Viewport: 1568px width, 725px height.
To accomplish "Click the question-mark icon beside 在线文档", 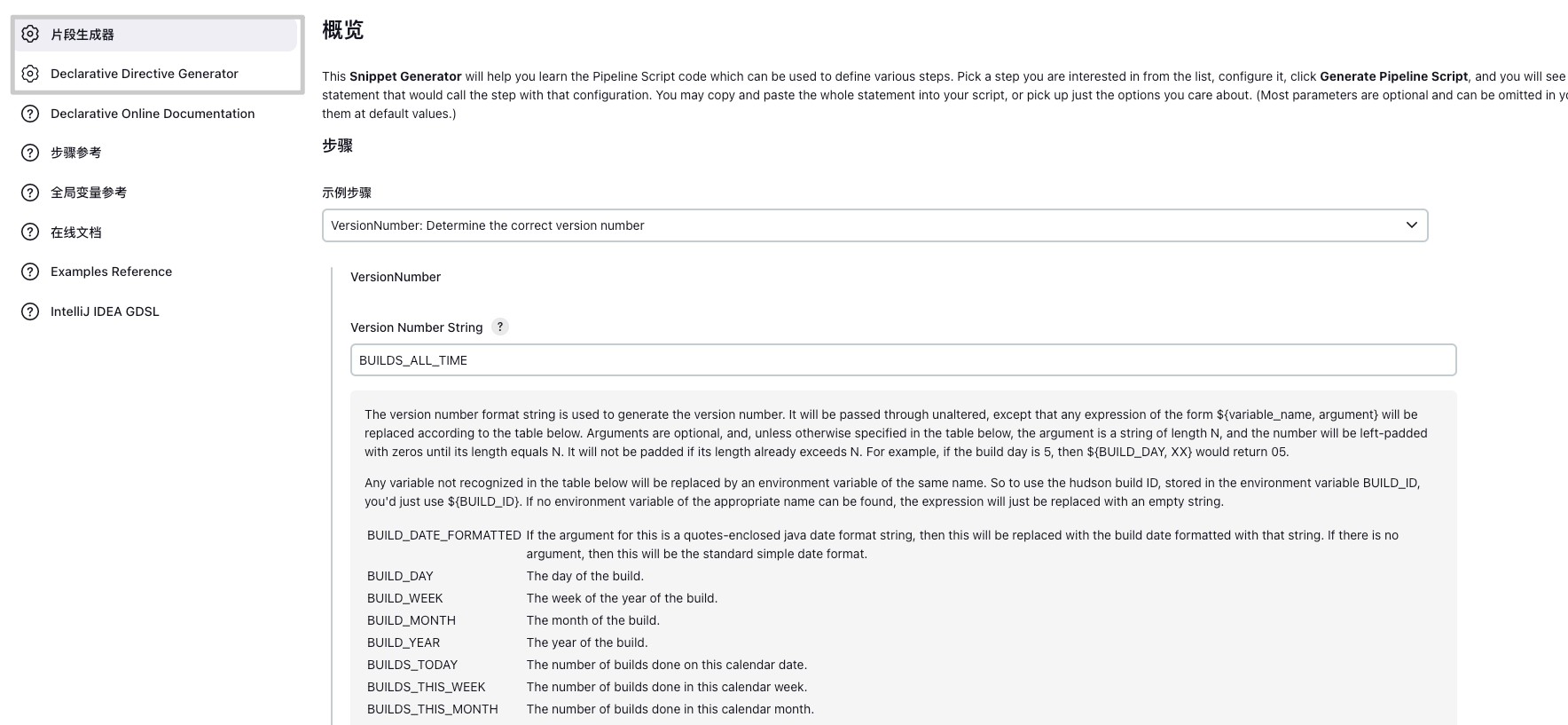I will click(x=30, y=232).
